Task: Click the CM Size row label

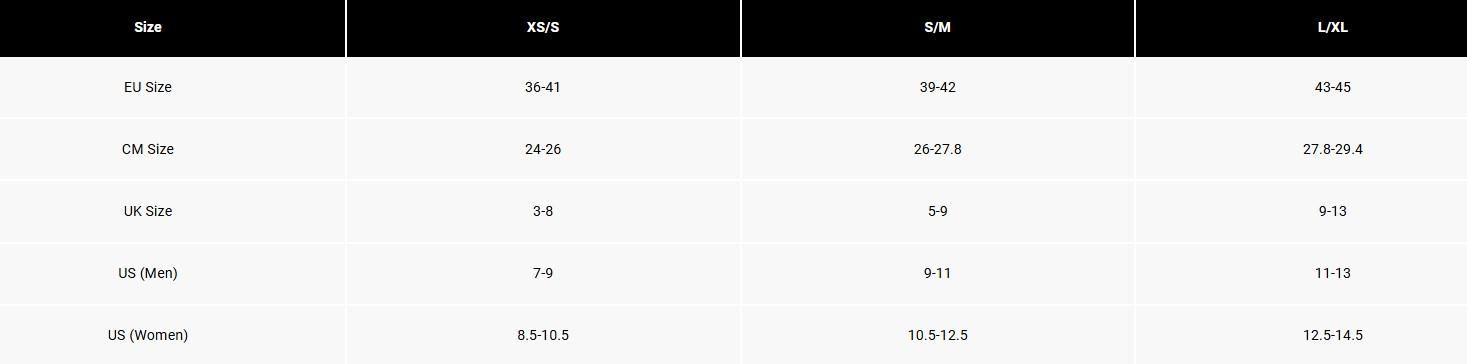Action: (x=148, y=149)
